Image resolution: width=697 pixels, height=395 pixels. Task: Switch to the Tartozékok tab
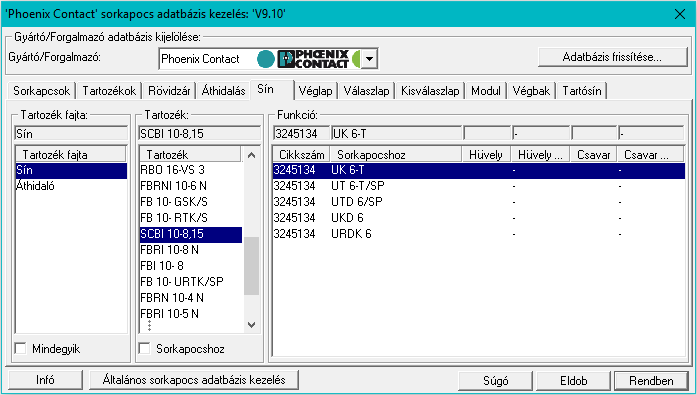[109, 91]
